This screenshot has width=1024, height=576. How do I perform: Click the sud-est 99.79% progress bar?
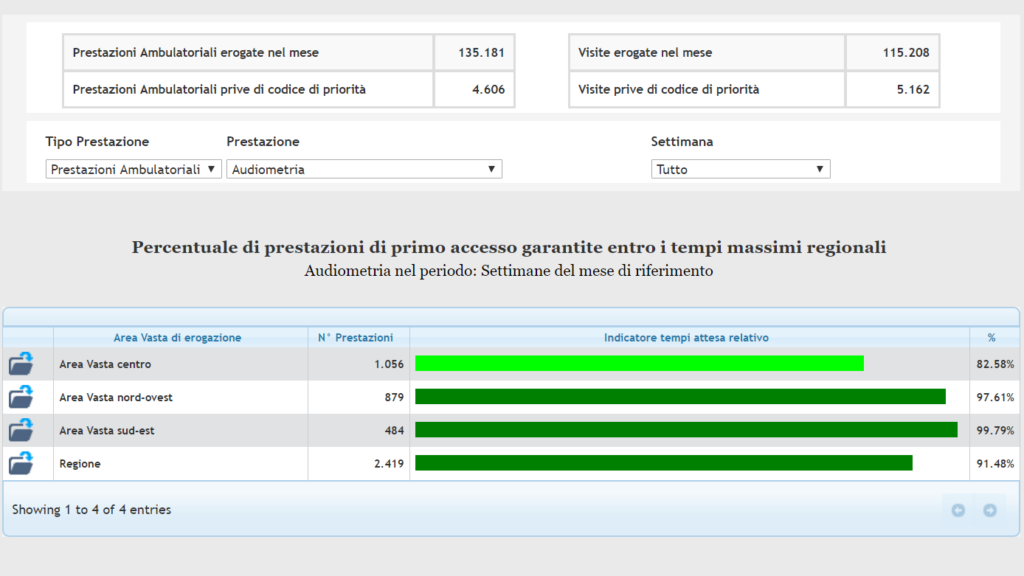click(x=686, y=430)
